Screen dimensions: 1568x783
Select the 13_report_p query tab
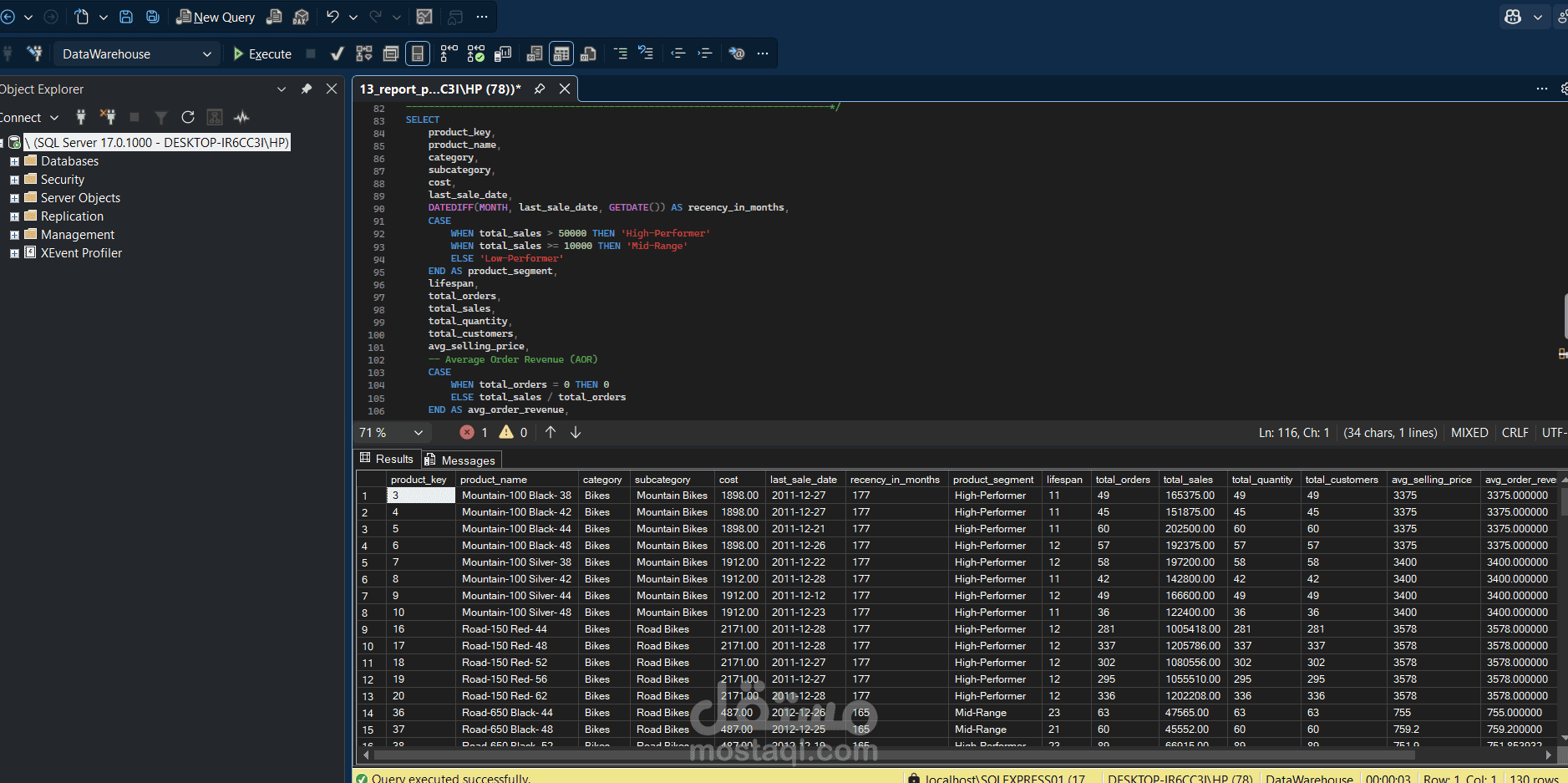(x=440, y=89)
